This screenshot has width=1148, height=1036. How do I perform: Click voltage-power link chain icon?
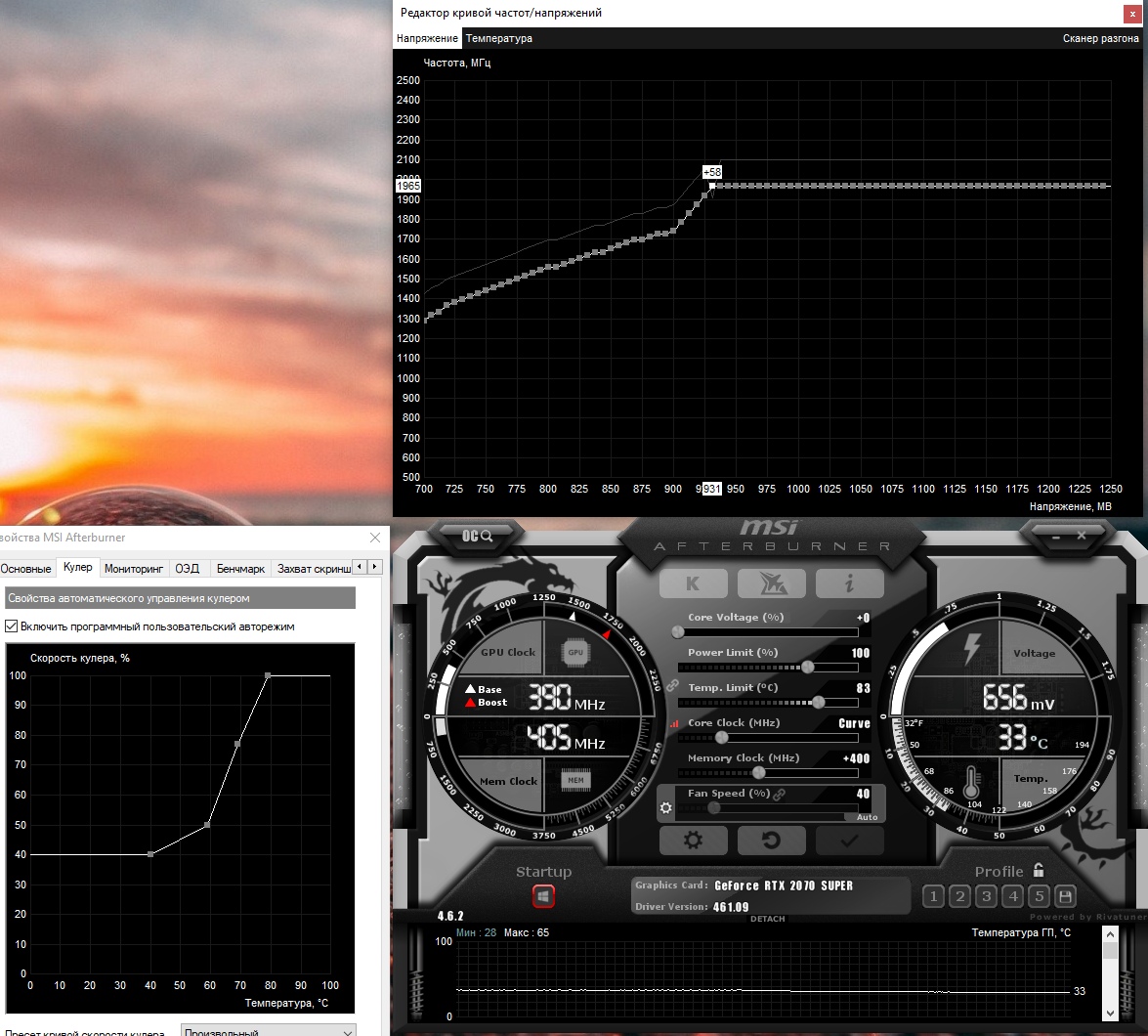click(x=672, y=685)
